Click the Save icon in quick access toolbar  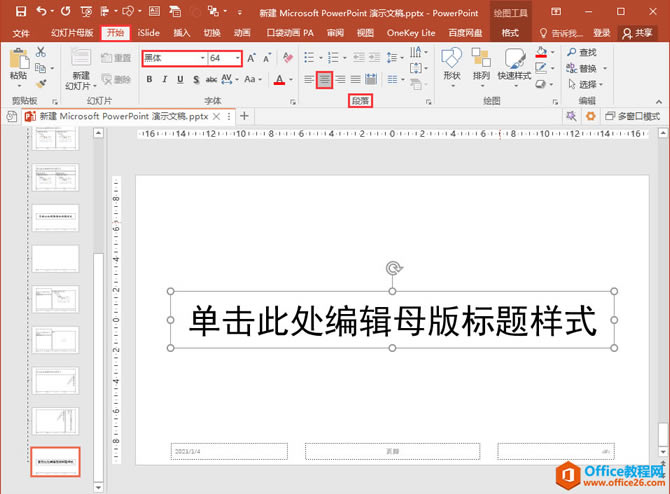click(x=21, y=12)
